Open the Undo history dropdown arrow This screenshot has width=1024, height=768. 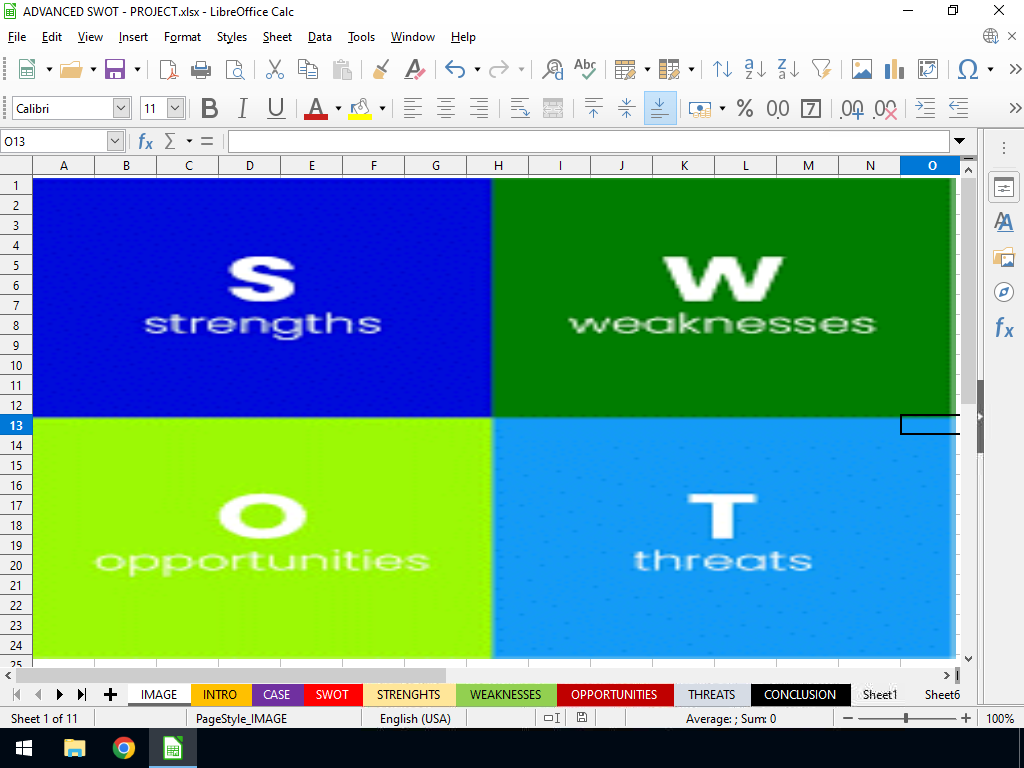point(477,69)
